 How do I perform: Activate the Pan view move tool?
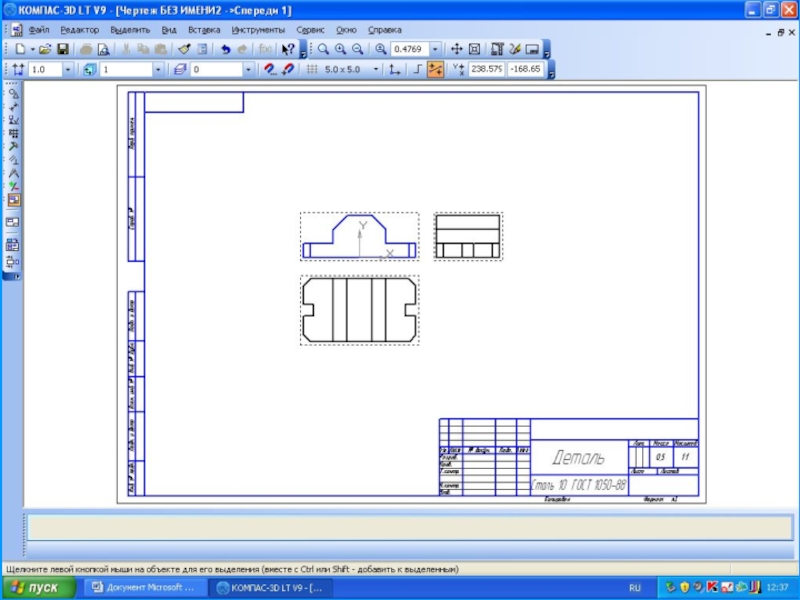(x=456, y=49)
